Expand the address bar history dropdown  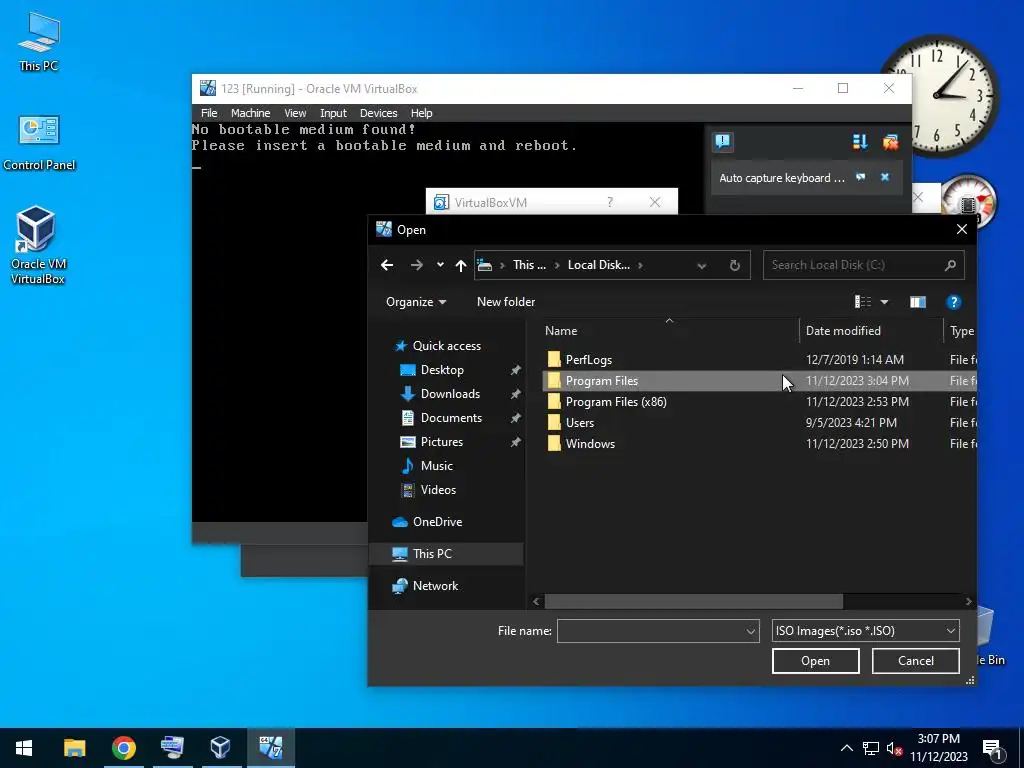(x=701, y=266)
